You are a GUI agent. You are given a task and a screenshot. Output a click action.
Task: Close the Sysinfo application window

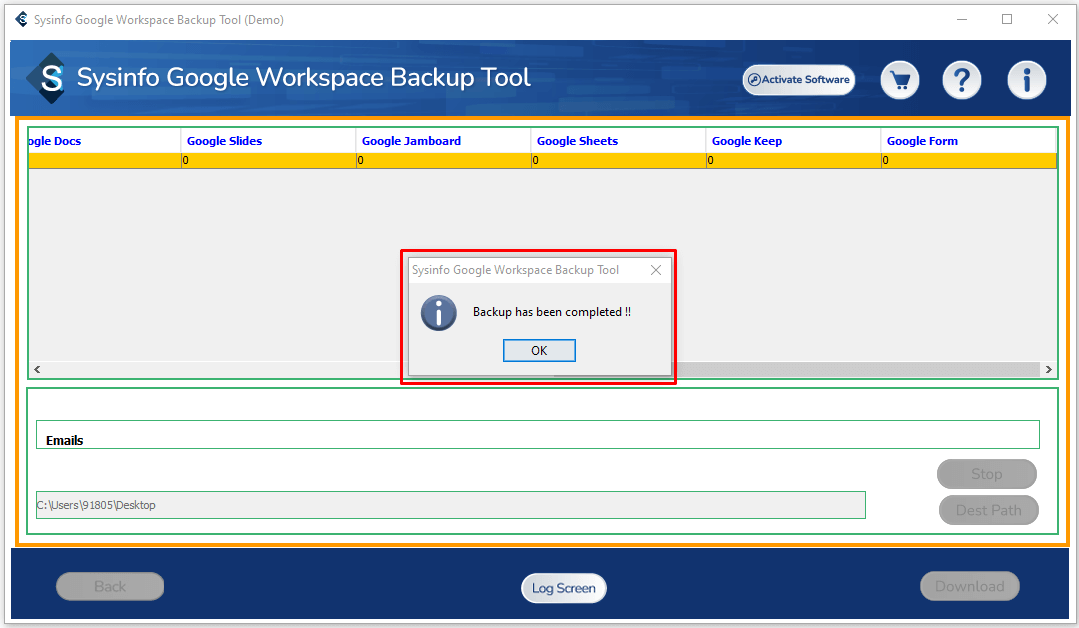click(1053, 19)
